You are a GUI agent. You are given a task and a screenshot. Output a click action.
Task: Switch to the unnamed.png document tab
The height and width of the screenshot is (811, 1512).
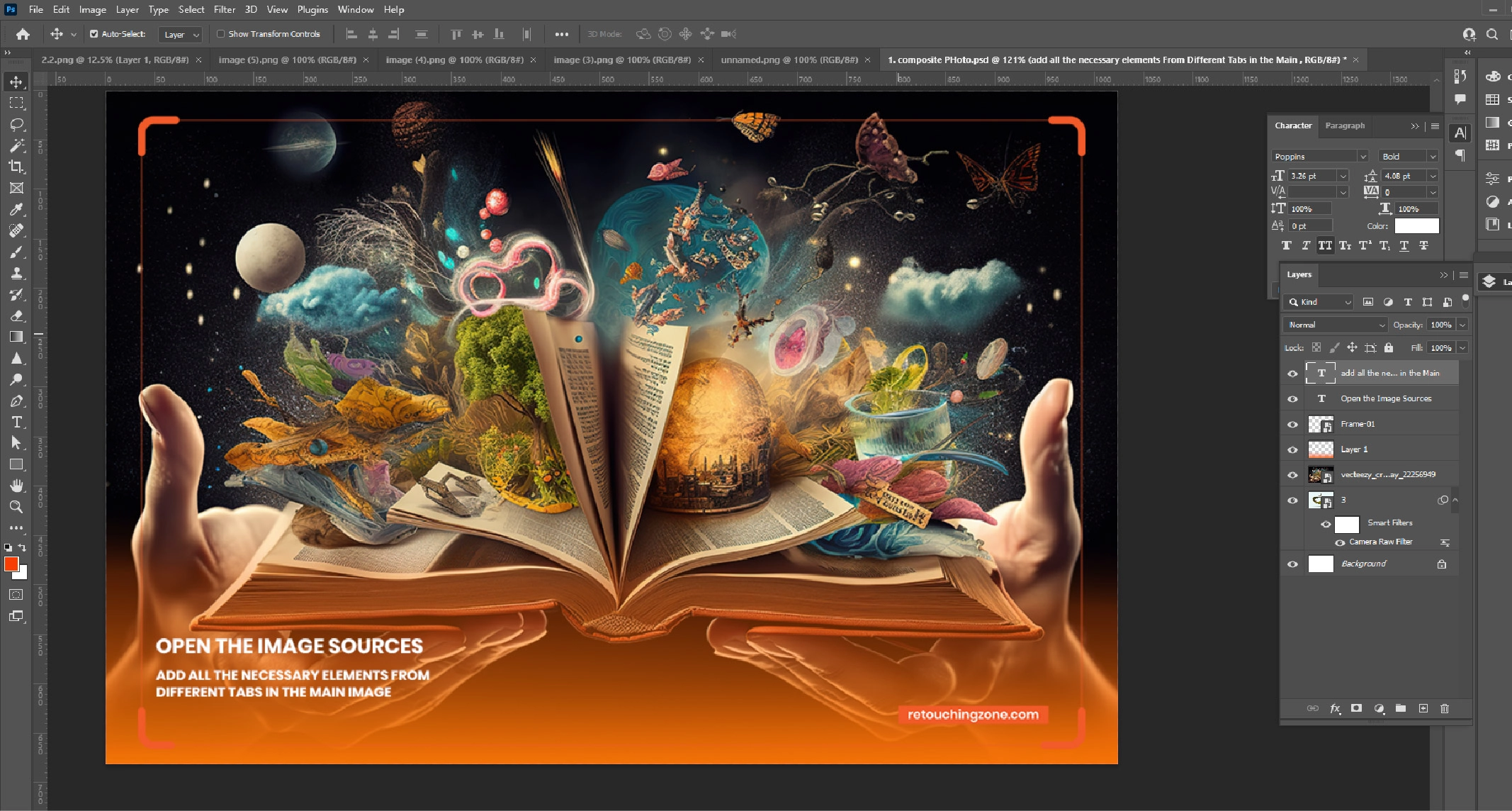(789, 60)
